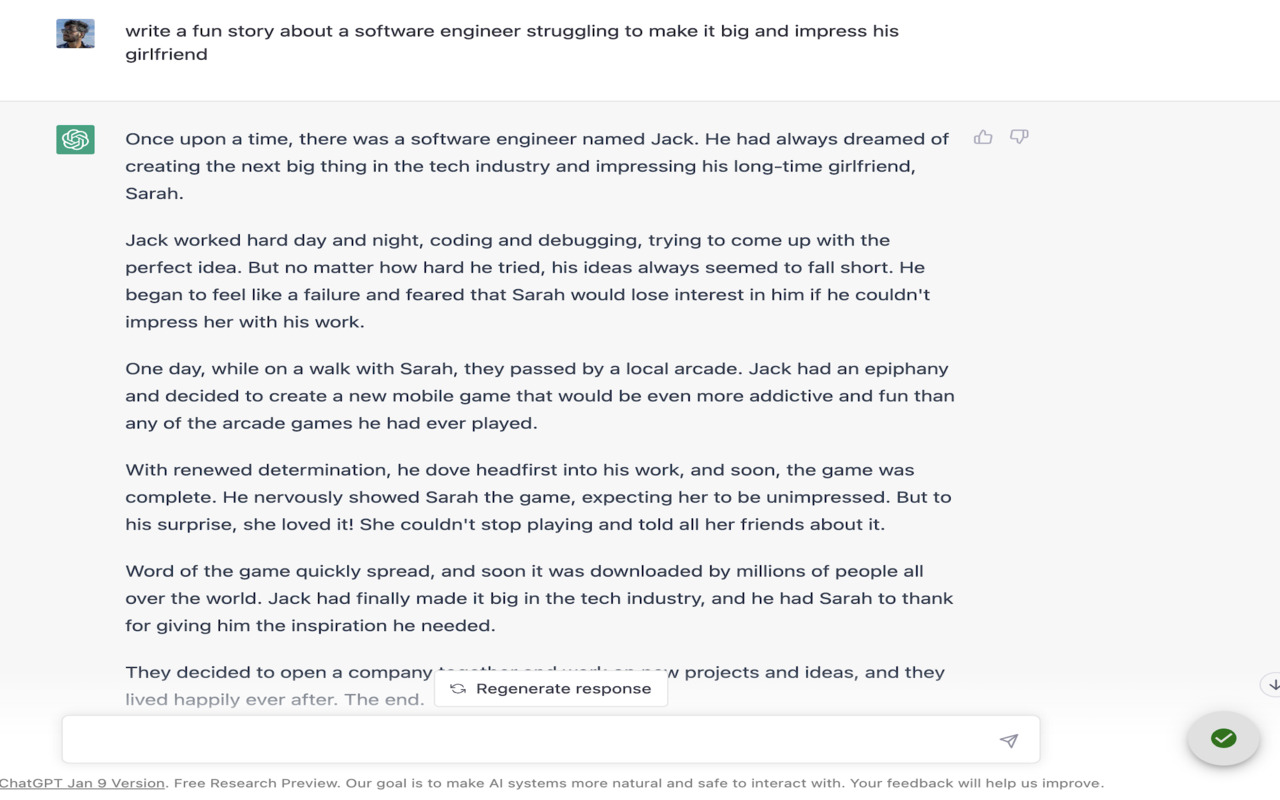Click the thumbs up icon on the response
1280x800 pixels.
point(983,137)
